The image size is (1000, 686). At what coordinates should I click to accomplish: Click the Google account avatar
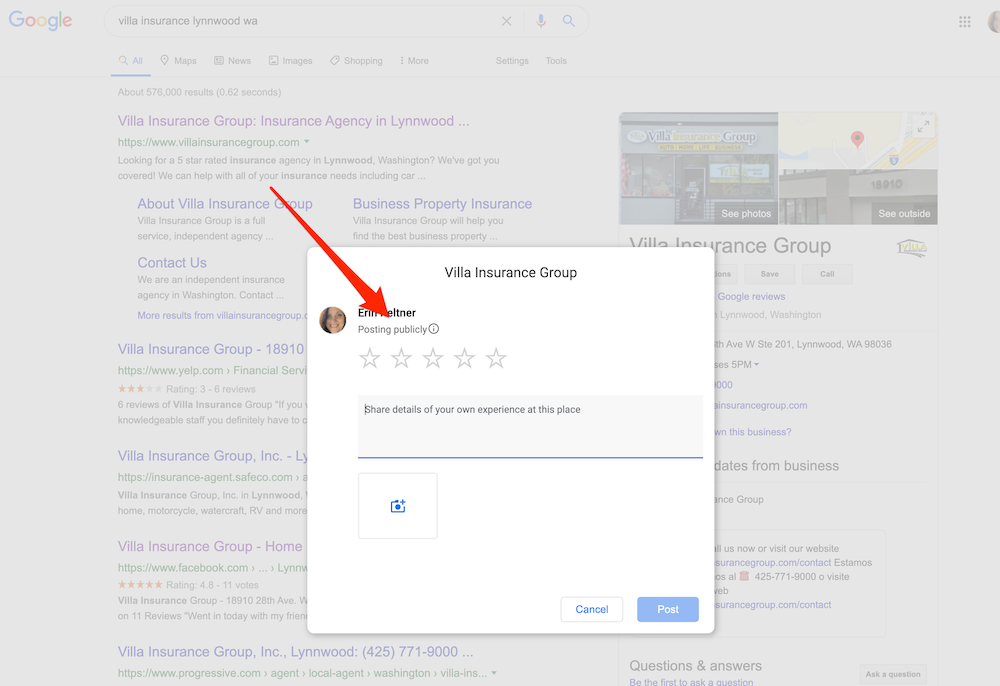pyautogui.click(x=994, y=22)
